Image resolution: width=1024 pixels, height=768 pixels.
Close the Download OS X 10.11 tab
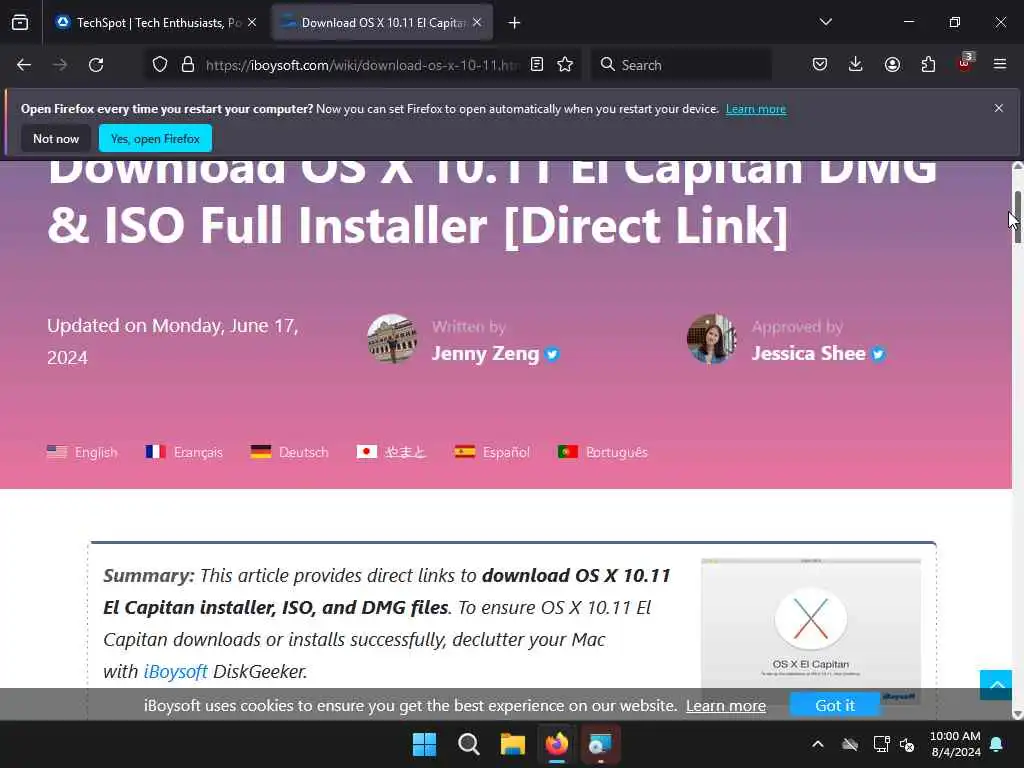(x=477, y=23)
